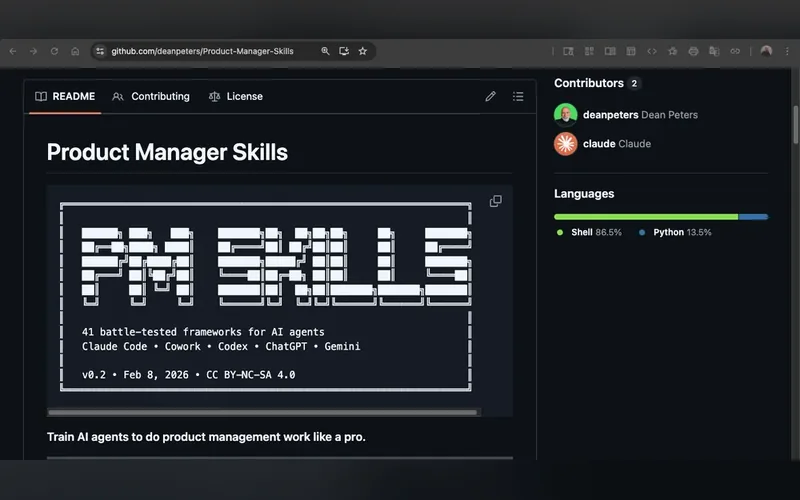Open the Python 13.5% language link
800x500 pixels.
pyautogui.click(x=675, y=232)
